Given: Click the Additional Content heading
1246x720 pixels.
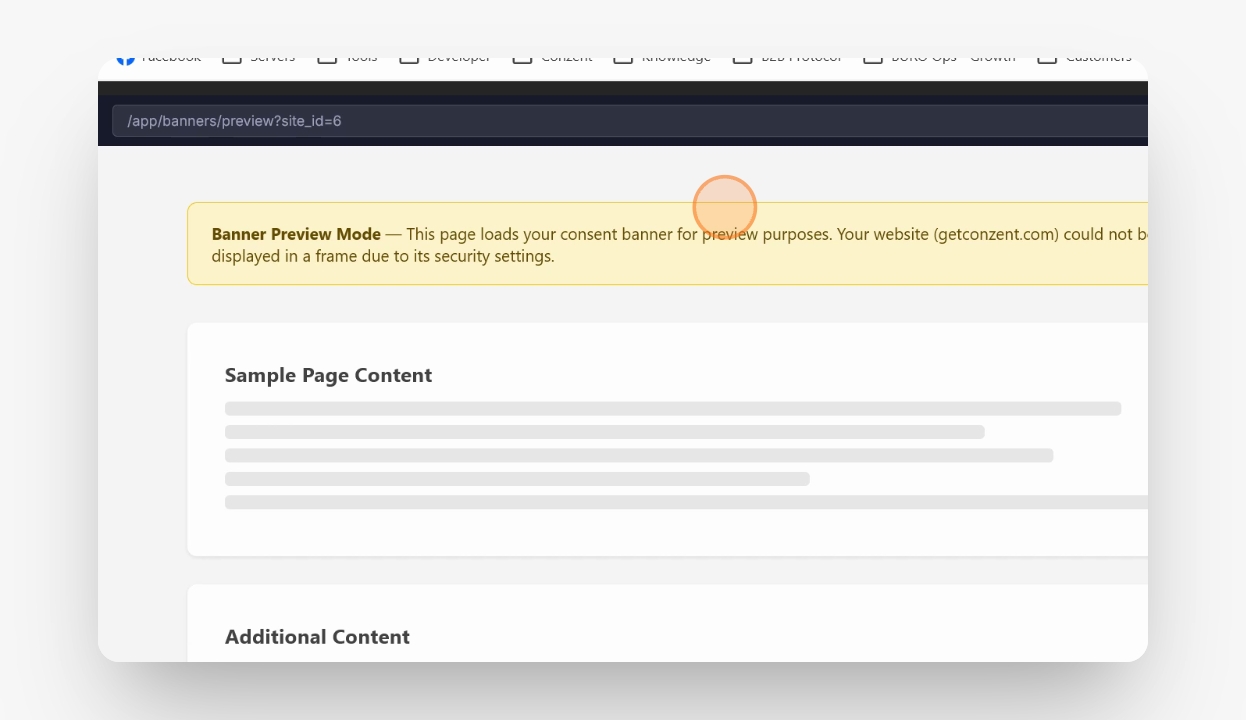Looking at the screenshot, I should (x=317, y=637).
